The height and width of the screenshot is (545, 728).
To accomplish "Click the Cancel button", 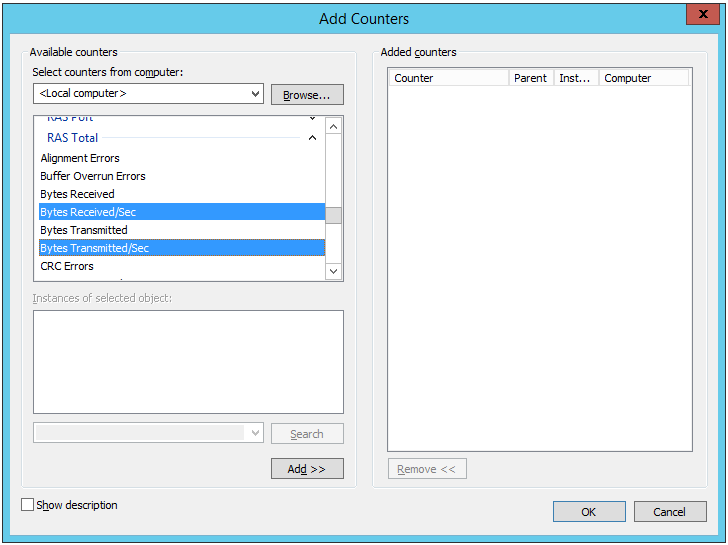I will point(670,512).
